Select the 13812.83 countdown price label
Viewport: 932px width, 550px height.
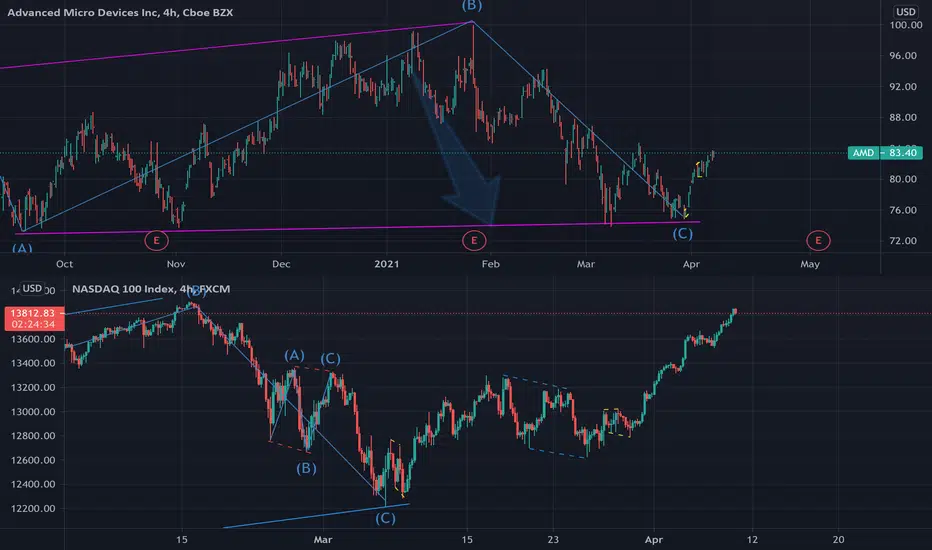[33, 318]
